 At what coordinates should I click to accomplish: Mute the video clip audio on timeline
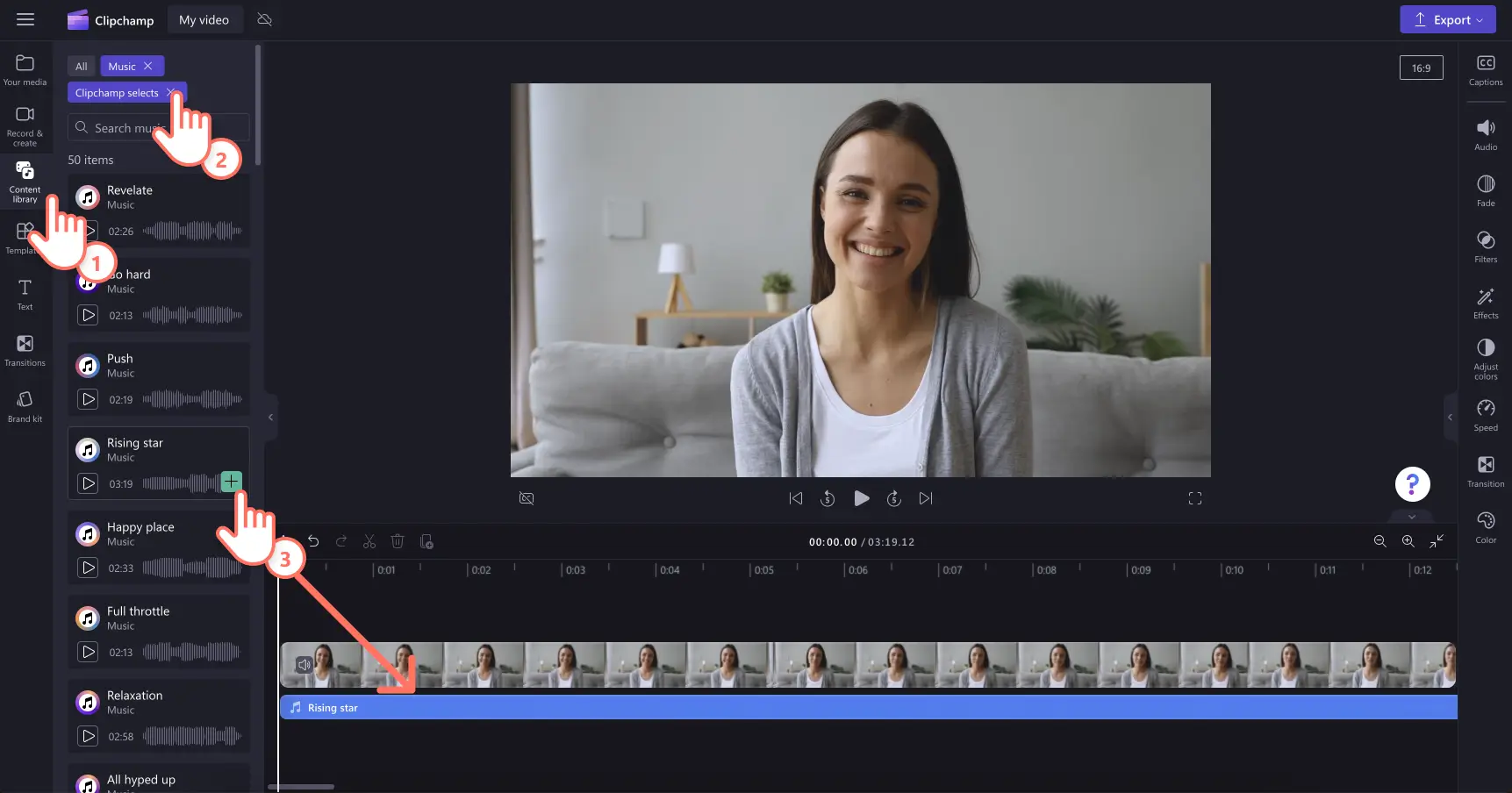coord(304,664)
